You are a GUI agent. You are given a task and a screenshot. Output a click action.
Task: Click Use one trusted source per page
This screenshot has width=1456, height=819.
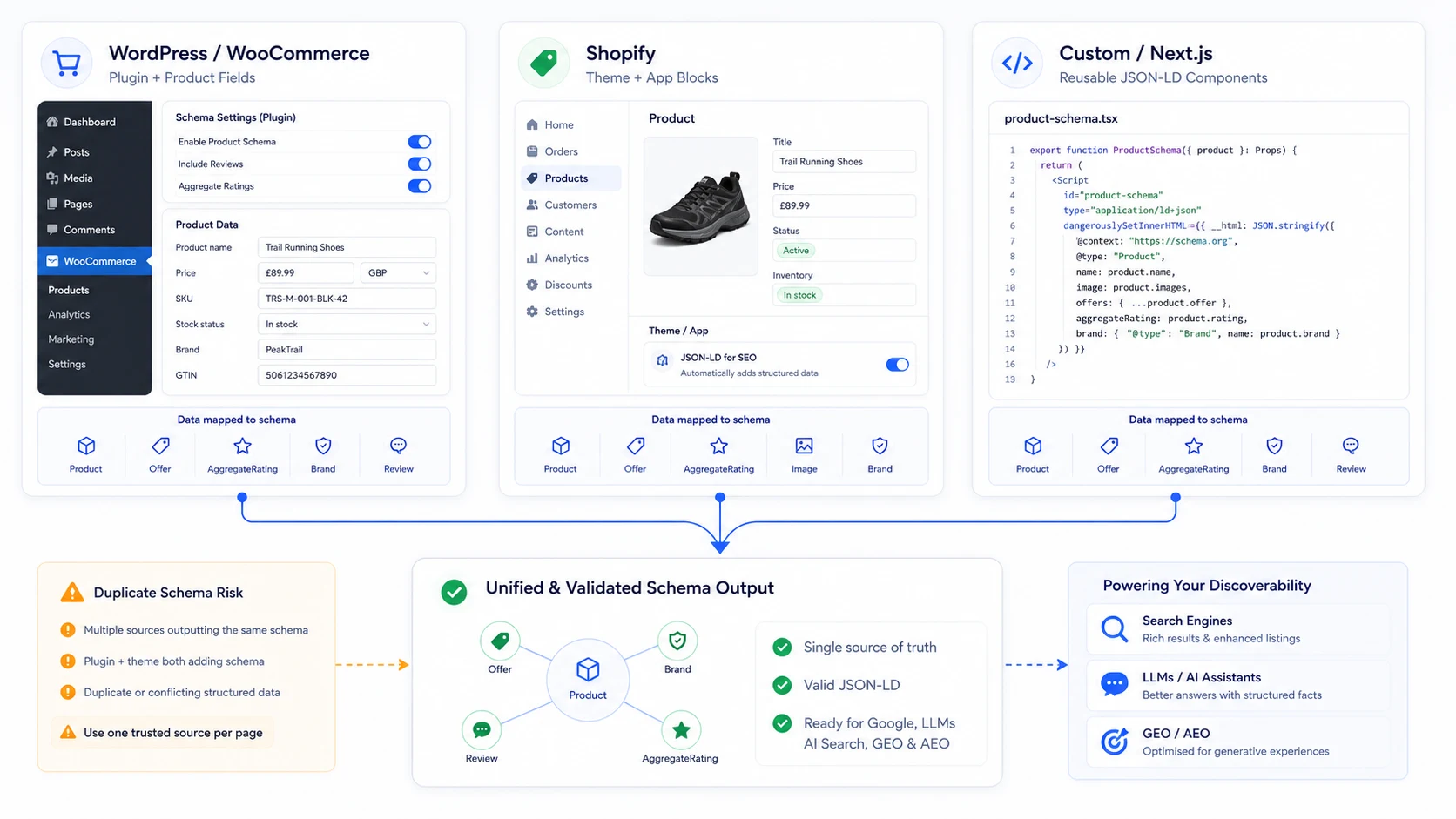pyautogui.click(x=162, y=733)
